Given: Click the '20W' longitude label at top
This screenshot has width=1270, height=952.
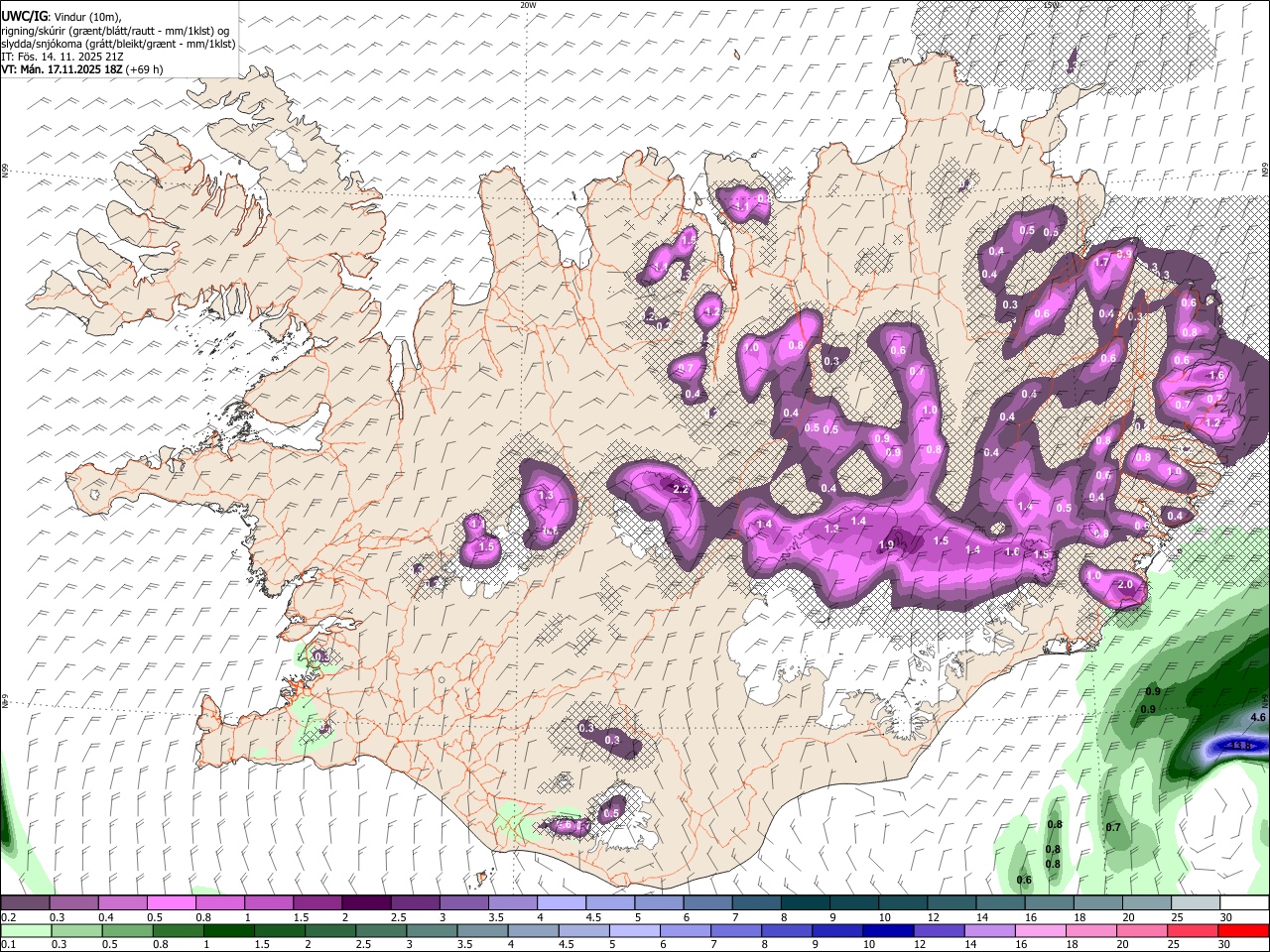Looking at the screenshot, I should pyautogui.click(x=528, y=4).
